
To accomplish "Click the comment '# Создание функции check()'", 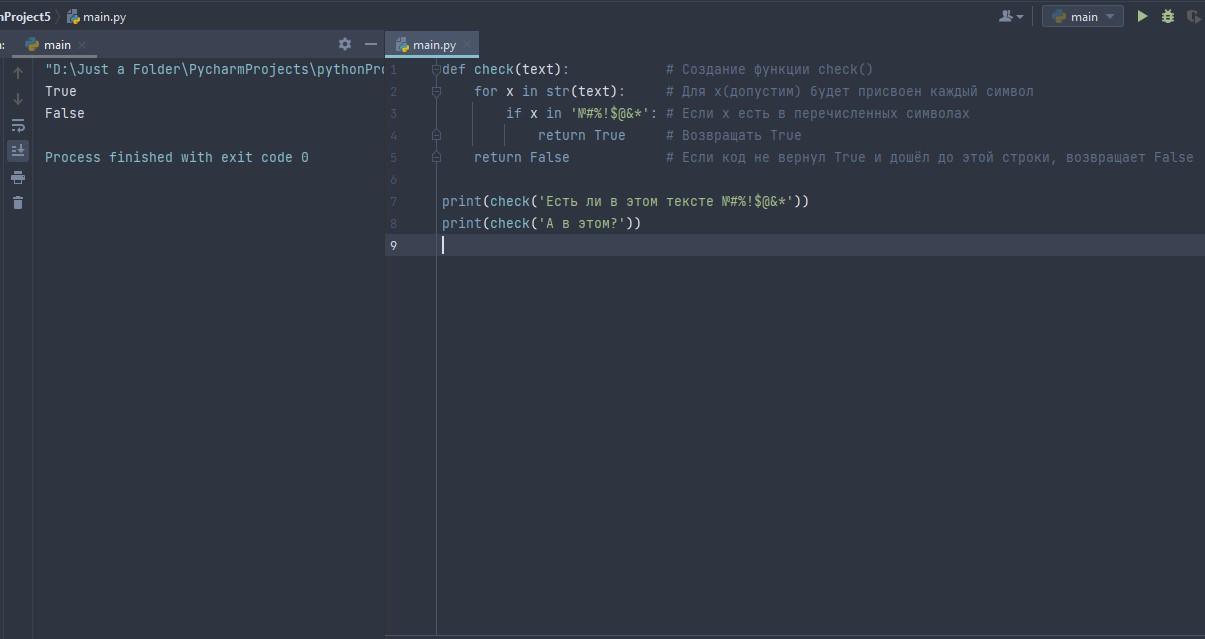I will pos(770,69).
